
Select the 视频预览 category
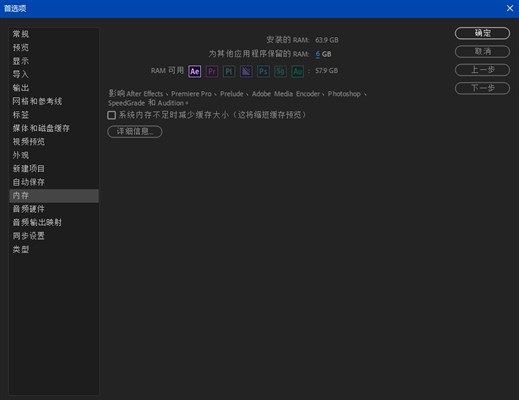pos(54,142)
